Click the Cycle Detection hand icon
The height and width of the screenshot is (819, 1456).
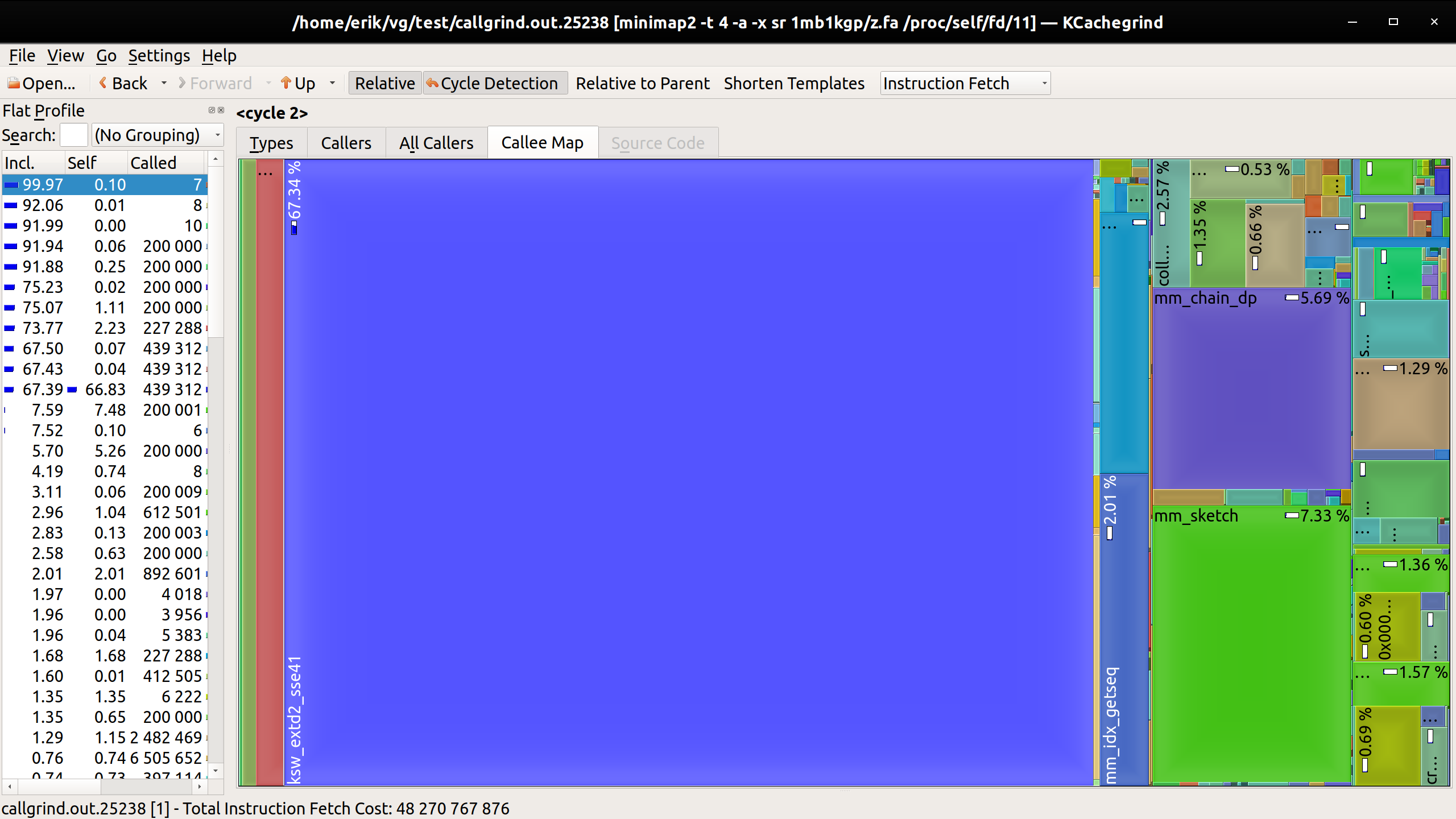[x=431, y=83]
